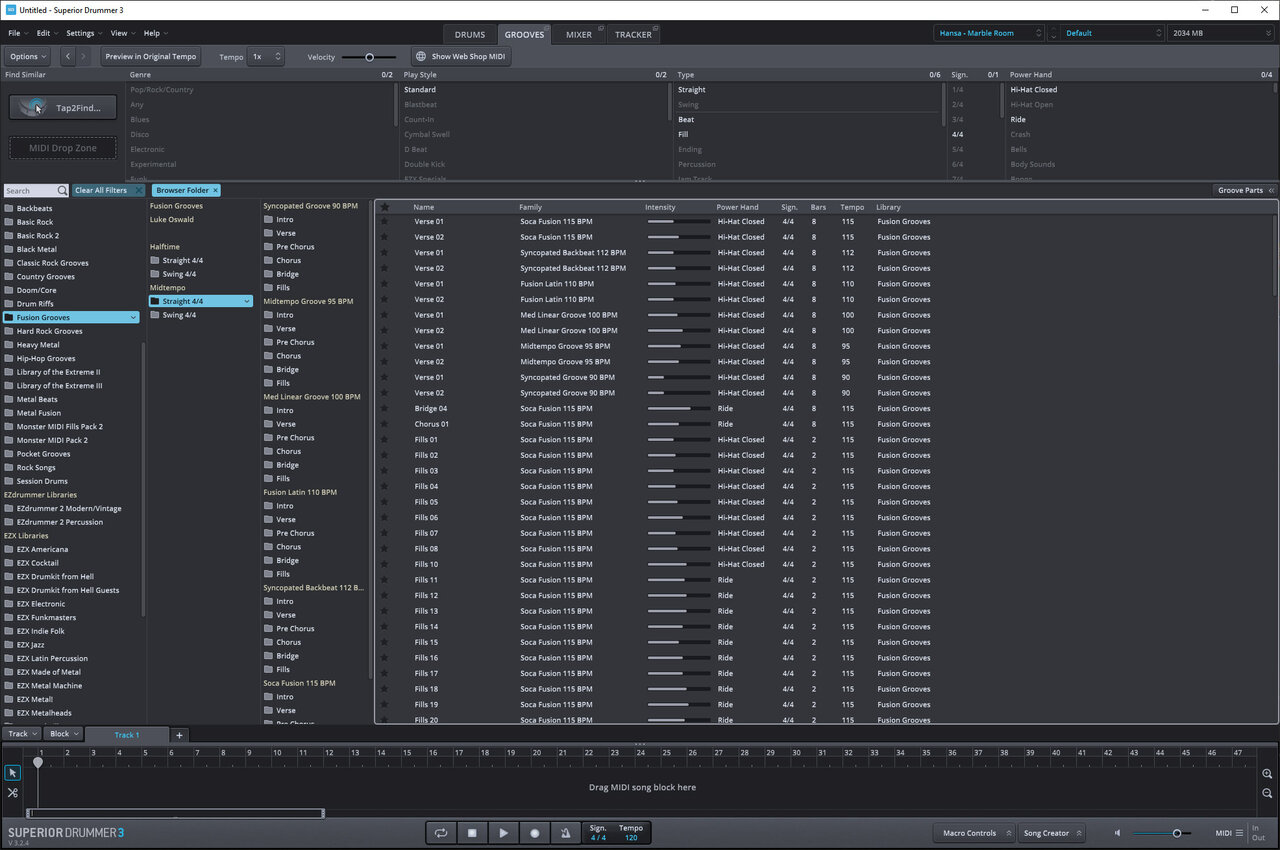The height and width of the screenshot is (850, 1280).
Task: Star the Fills 12 groove as favorite
Action: pyautogui.click(x=384, y=595)
